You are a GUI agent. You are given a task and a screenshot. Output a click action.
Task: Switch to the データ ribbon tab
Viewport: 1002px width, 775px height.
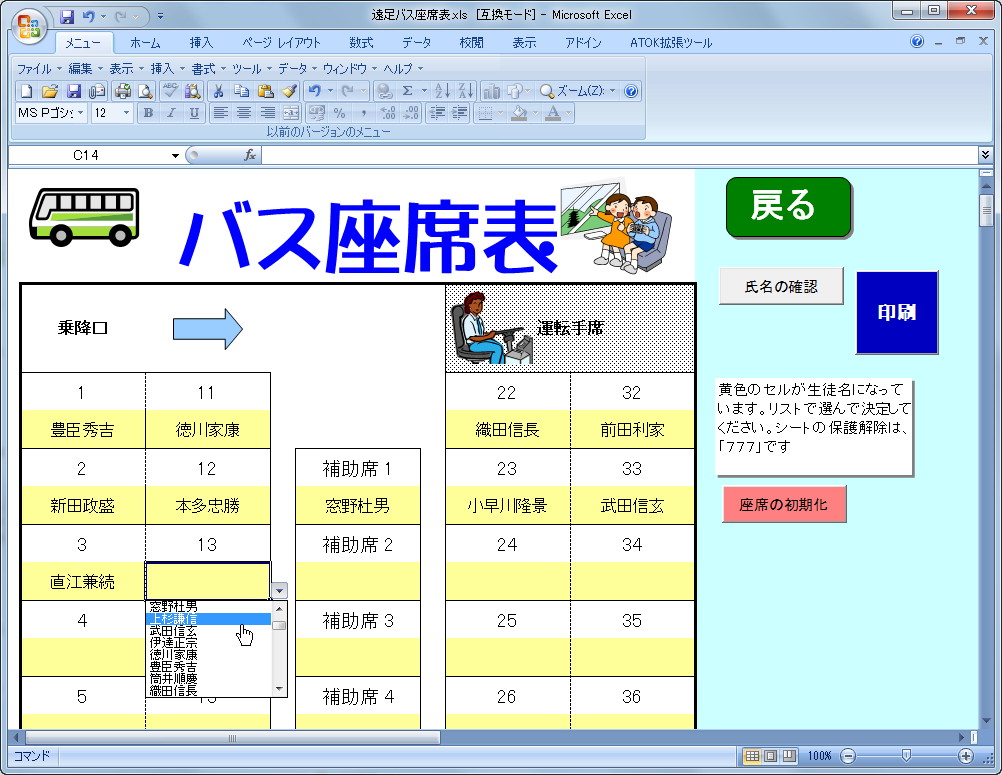tap(416, 42)
